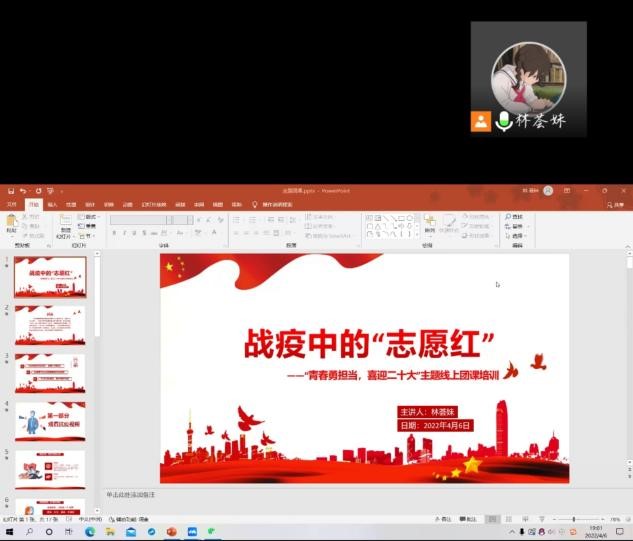
Task: Switch to the Insert ribbon tab
Action: (52, 204)
